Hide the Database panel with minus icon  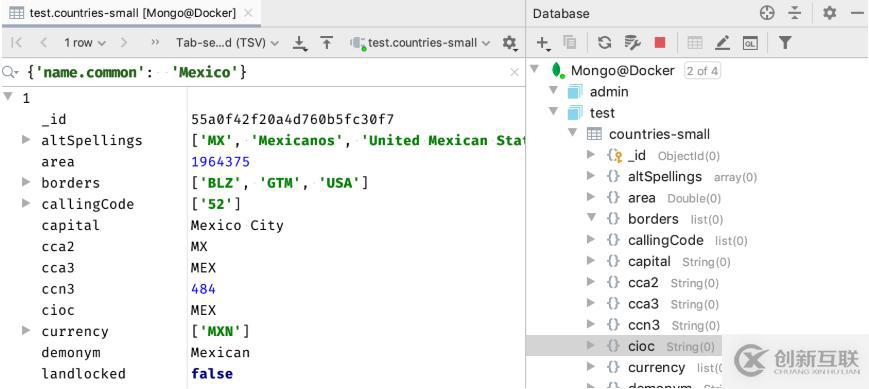click(857, 13)
